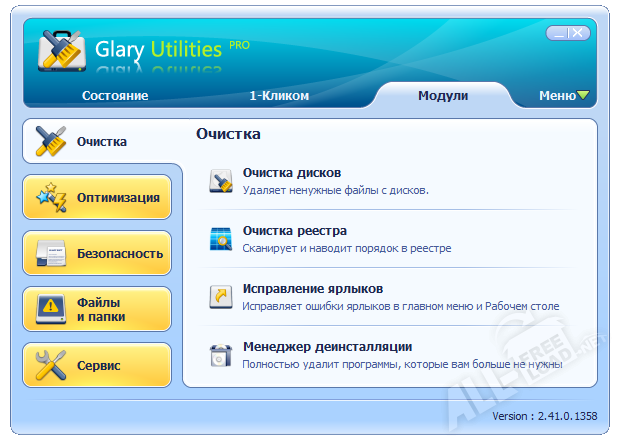The height and width of the screenshot is (443, 618).
Task: Click the Файлы и папки drive icon
Action: pyautogui.click(x=50, y=309)
